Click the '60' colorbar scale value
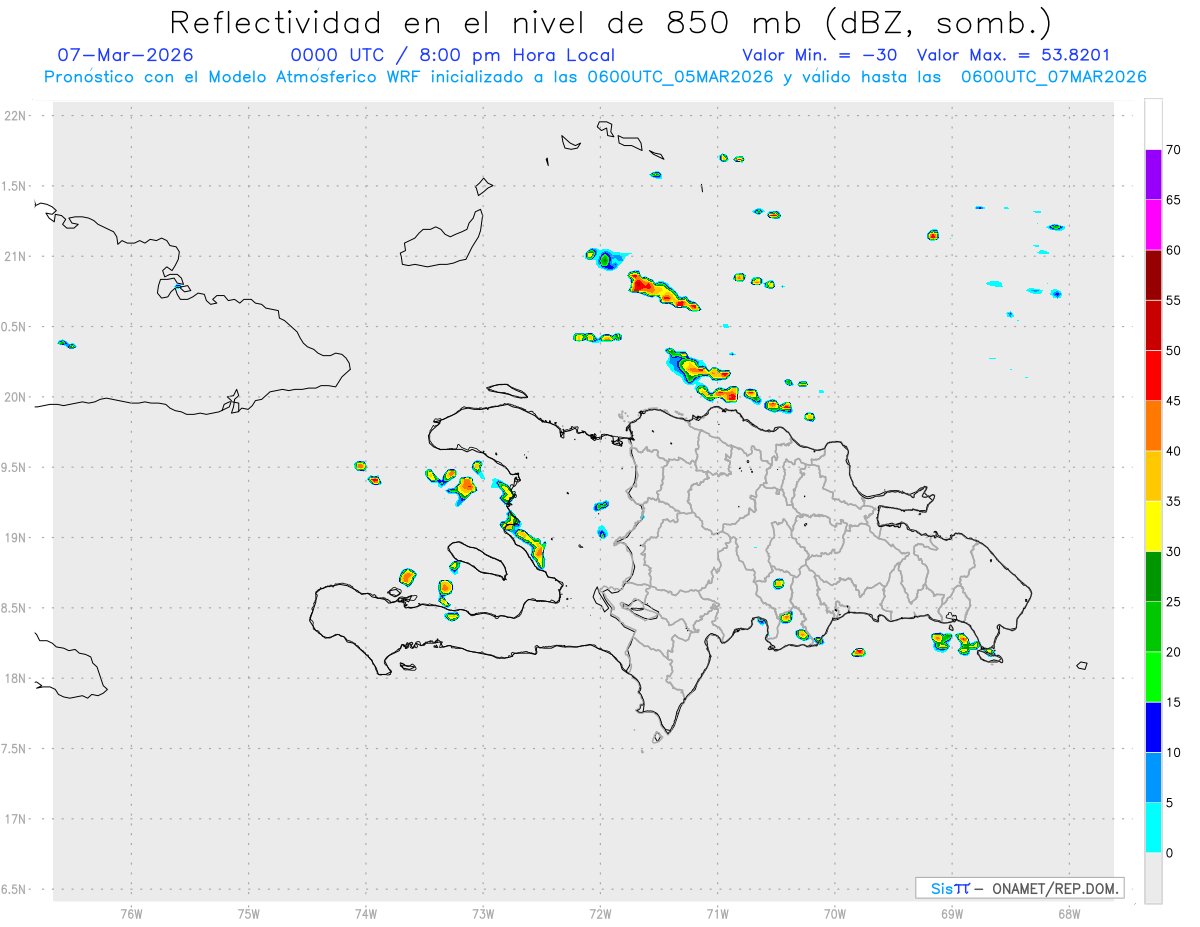The image size is (1200, 927). [1173, 250]
